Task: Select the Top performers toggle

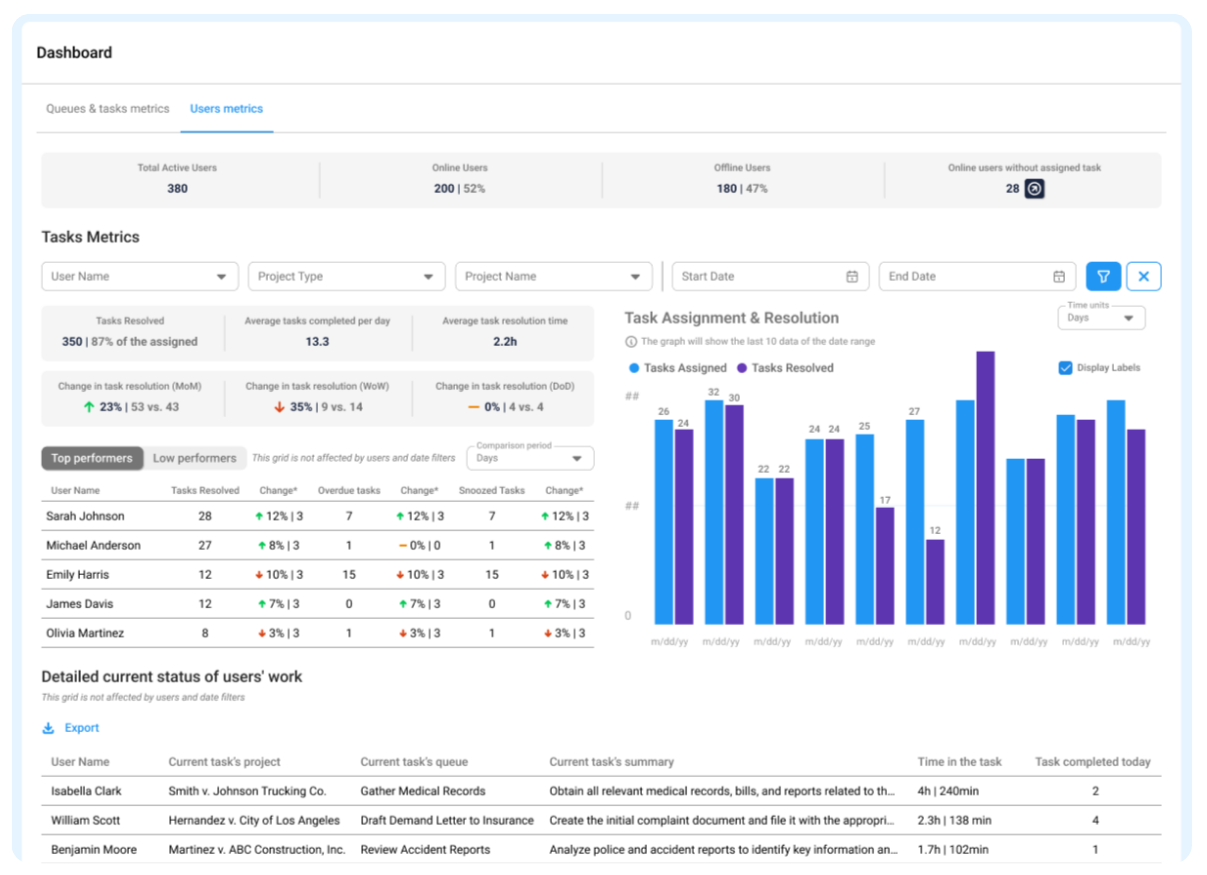Action: pos(92,458)
